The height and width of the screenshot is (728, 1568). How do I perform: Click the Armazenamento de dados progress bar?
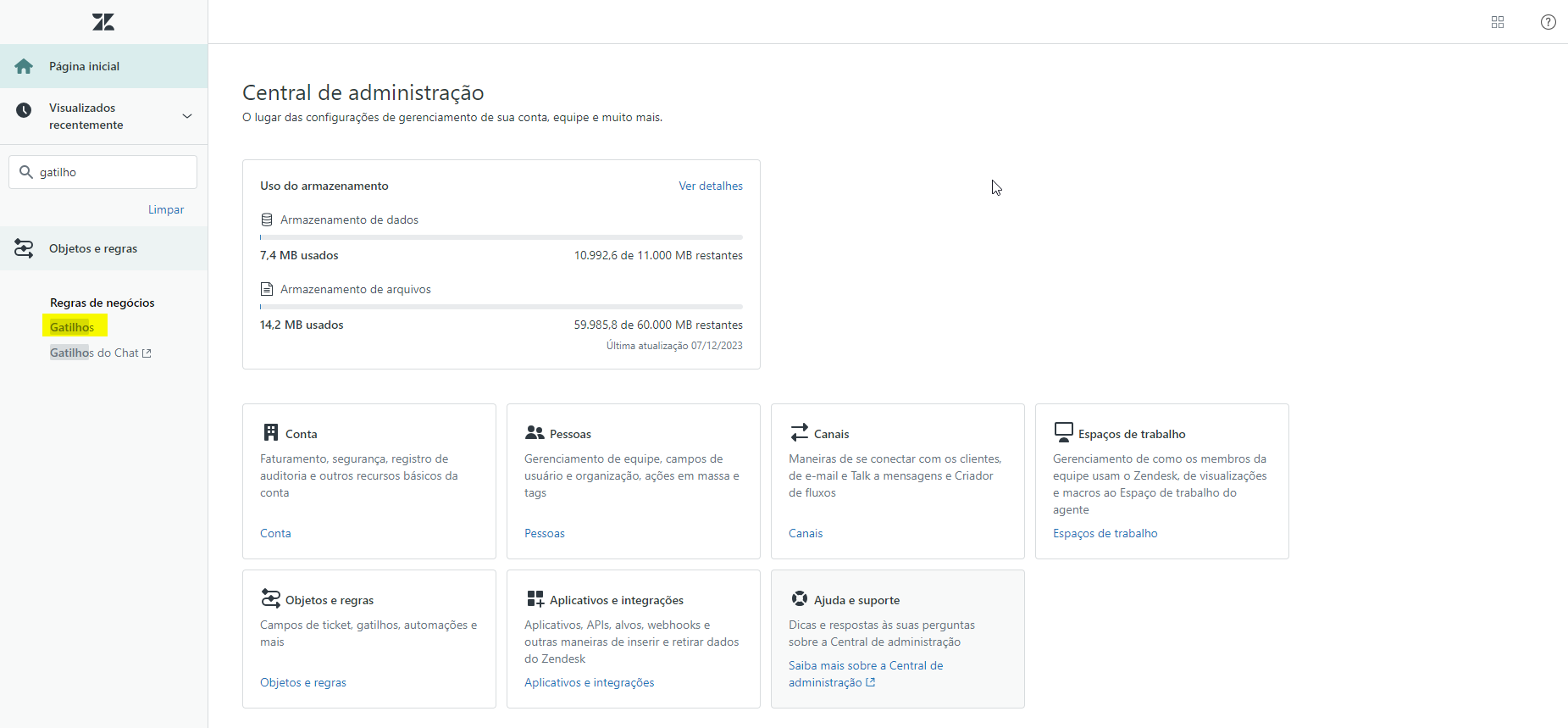click(501, 237)
